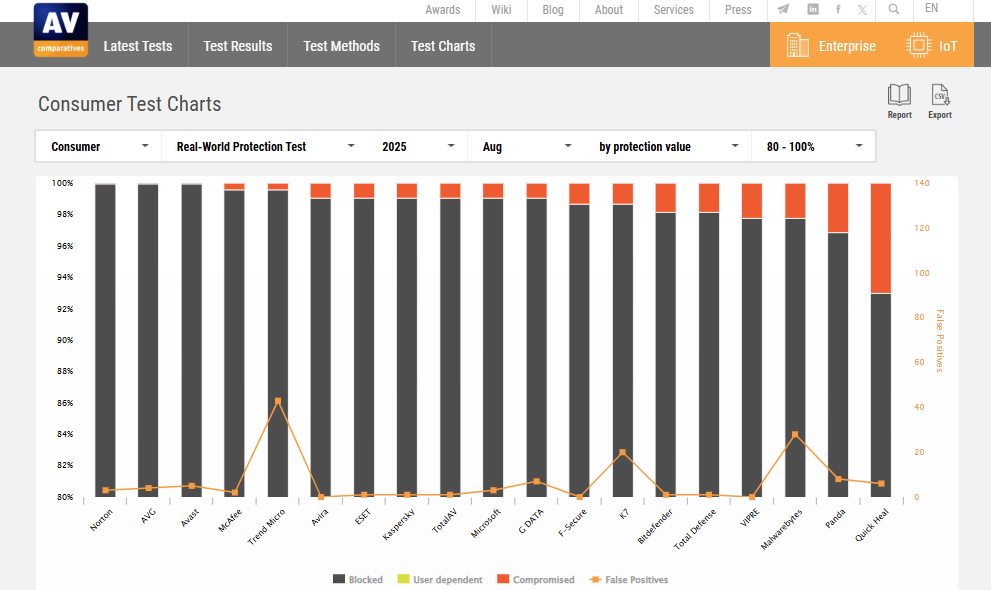991x590 pixels.
Task: Open the by protection value dropdown
Action: pyautogui.click(x=668, y=147)
